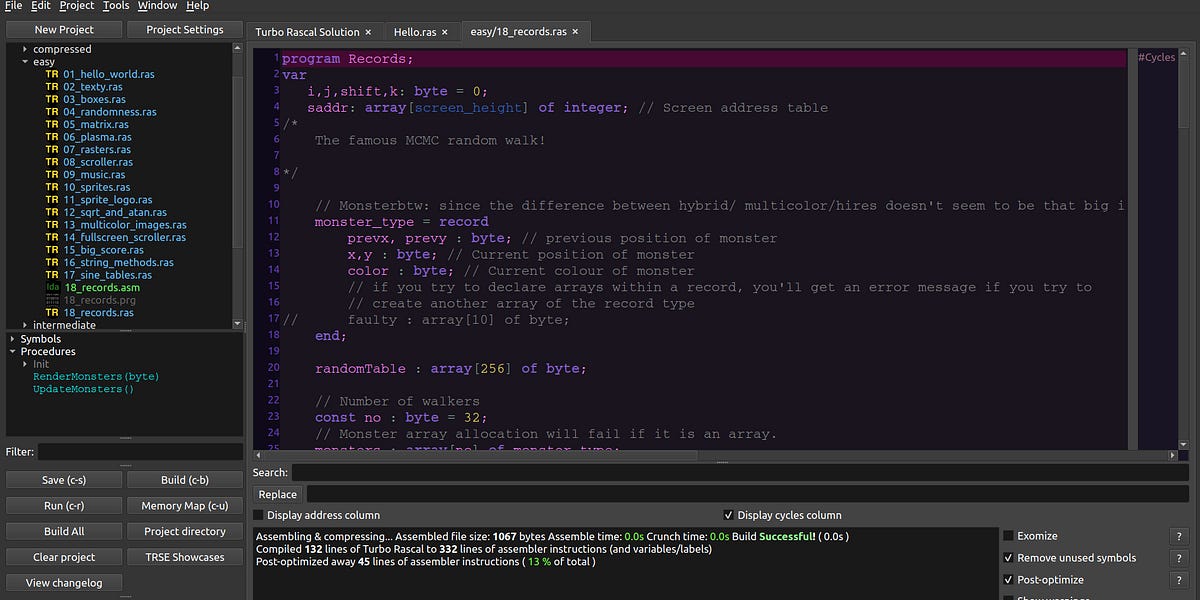
Task: Click the help icon beside Remove unused symbols
Action: tap(1179, 558)
